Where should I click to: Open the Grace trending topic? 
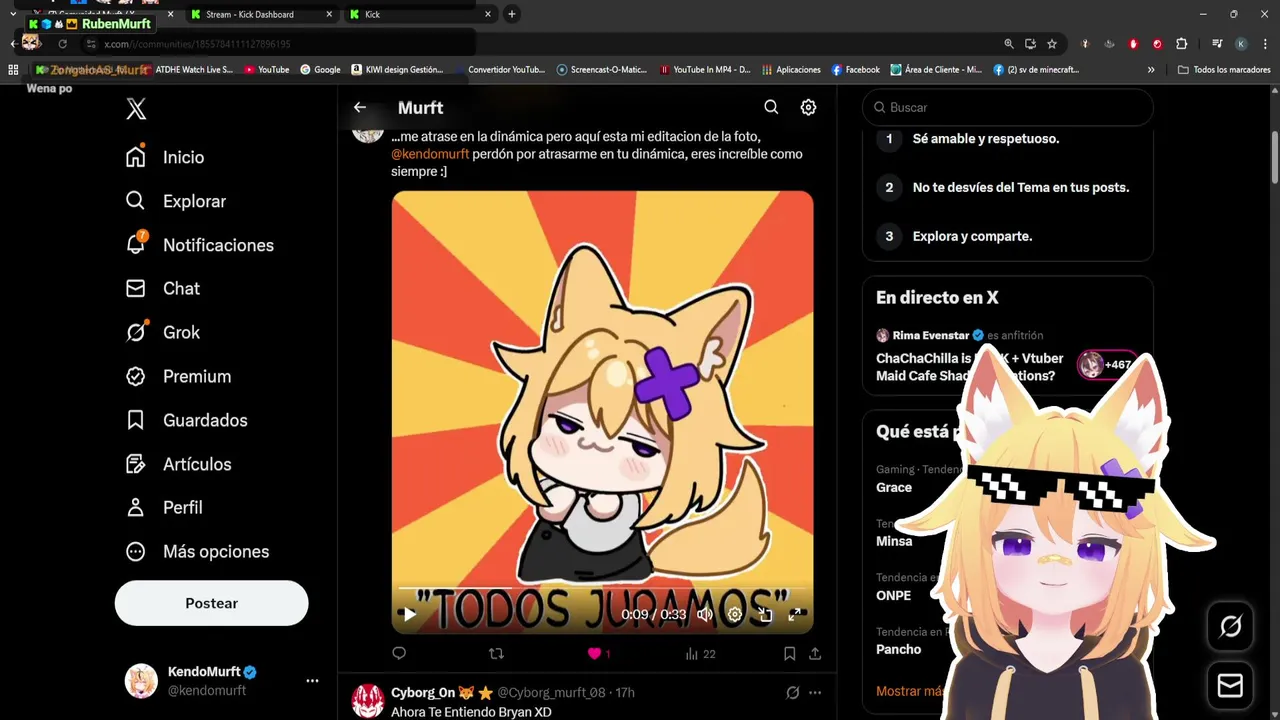(x=894, y=487)
